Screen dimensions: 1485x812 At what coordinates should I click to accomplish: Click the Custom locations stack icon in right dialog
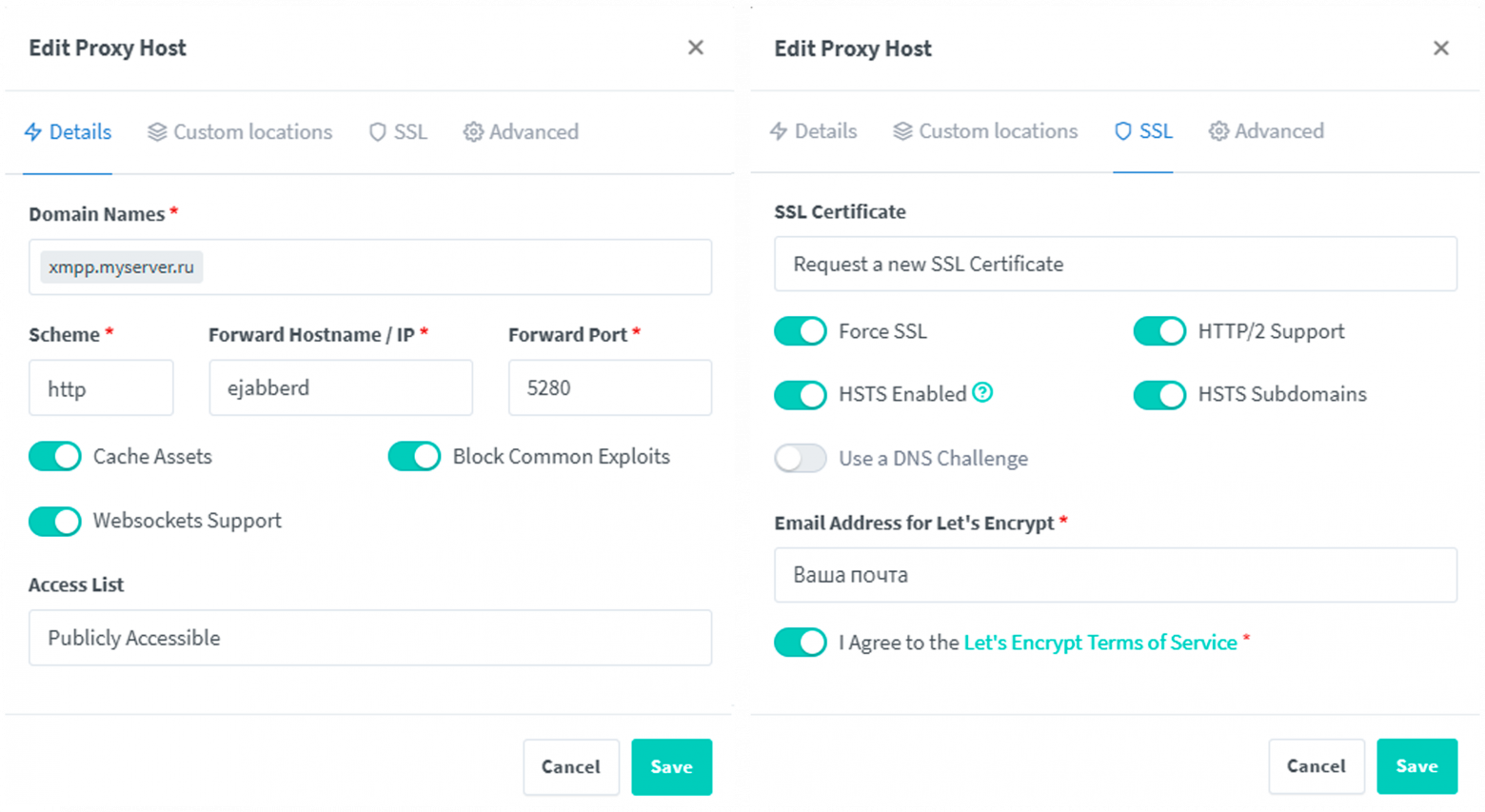(901, 131)
